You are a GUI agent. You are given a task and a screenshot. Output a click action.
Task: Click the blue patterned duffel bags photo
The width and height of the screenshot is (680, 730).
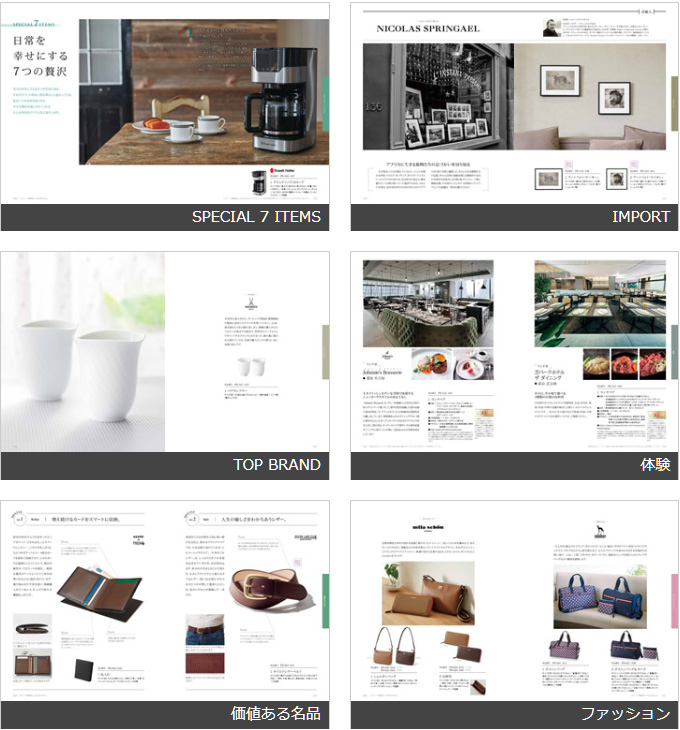tap(599, 597)
